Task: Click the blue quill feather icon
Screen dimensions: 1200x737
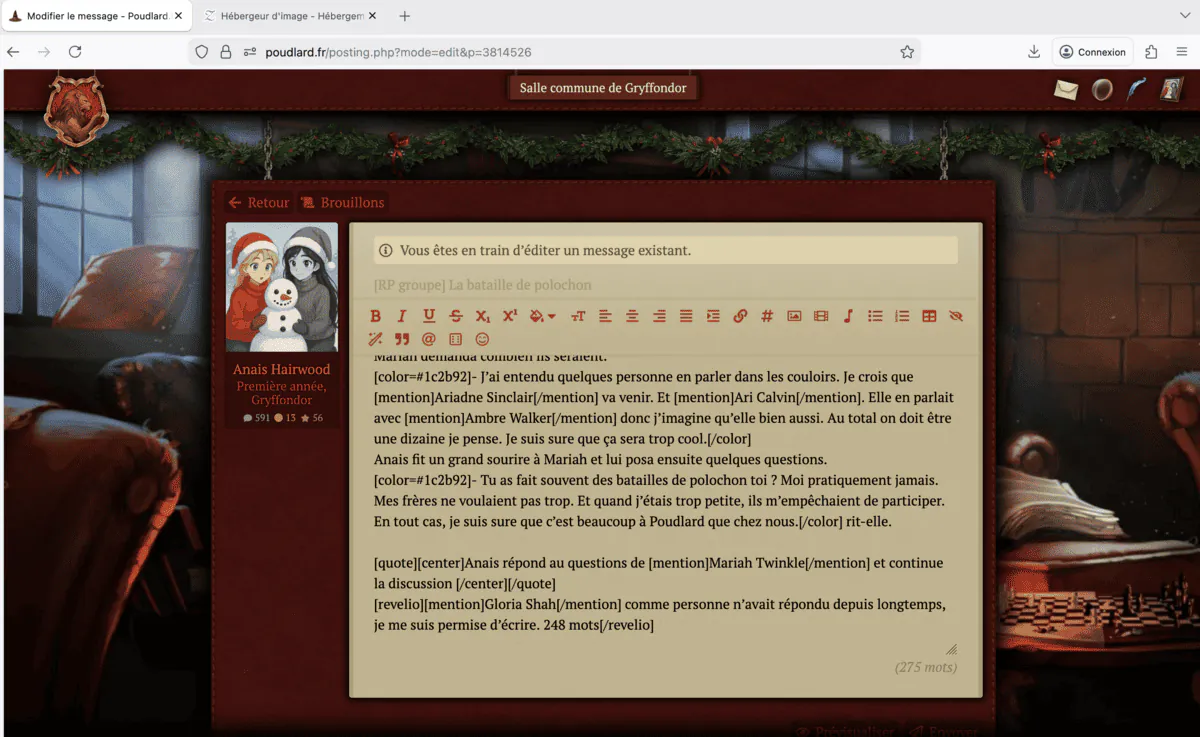Action: point(1136,90)
